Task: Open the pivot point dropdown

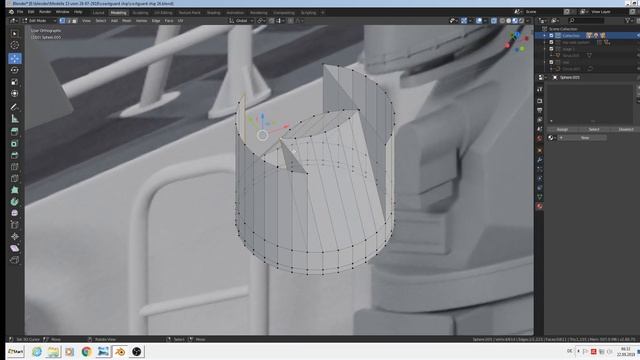Action: [260, 20]
